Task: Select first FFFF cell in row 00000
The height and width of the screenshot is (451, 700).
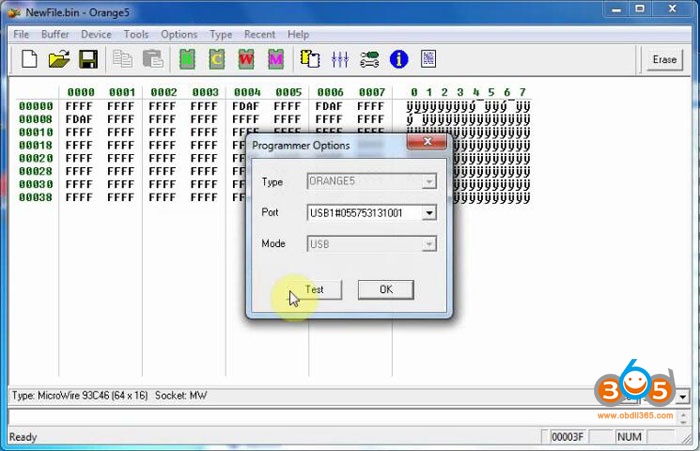Action: tap(79, 106)
